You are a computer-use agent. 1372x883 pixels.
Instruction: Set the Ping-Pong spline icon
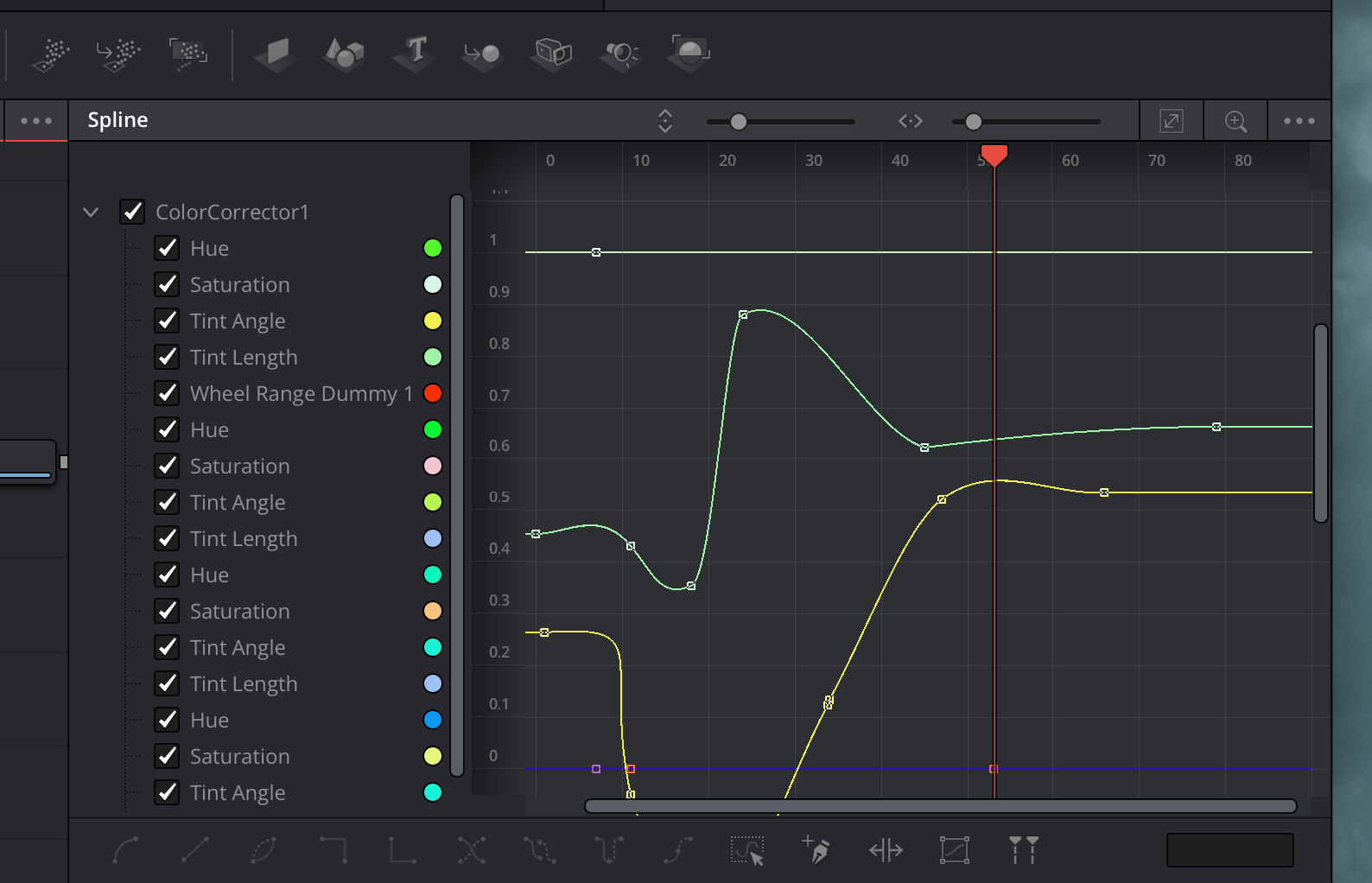(x=609, y=850)
